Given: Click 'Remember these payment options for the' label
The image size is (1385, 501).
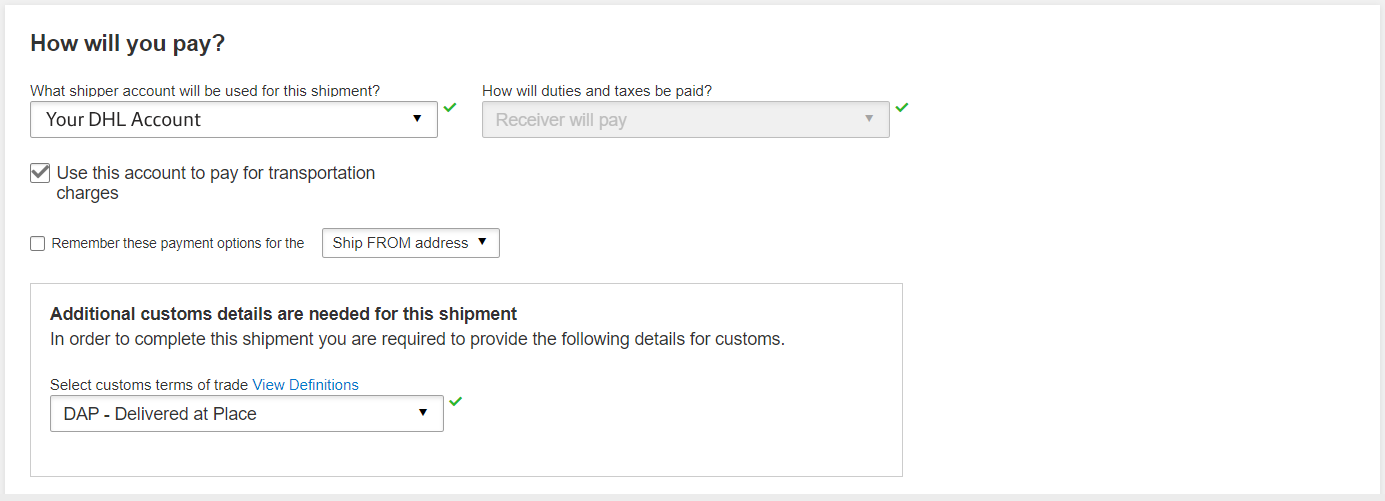Looking at the screenshot, I should pyautogui.click(x=178, y=243).
